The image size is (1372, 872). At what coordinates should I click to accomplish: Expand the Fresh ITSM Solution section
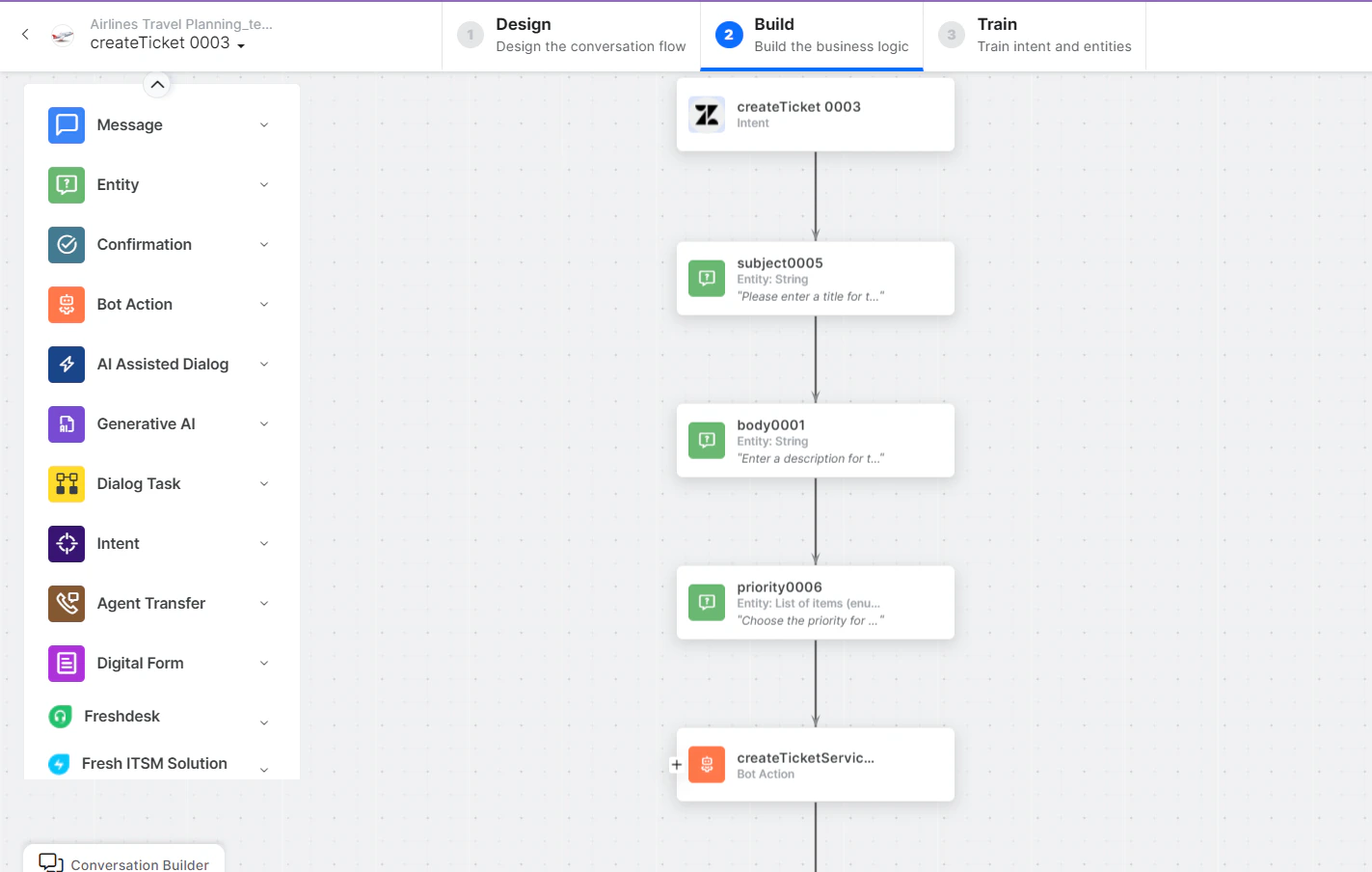click(x=263, y=767)
